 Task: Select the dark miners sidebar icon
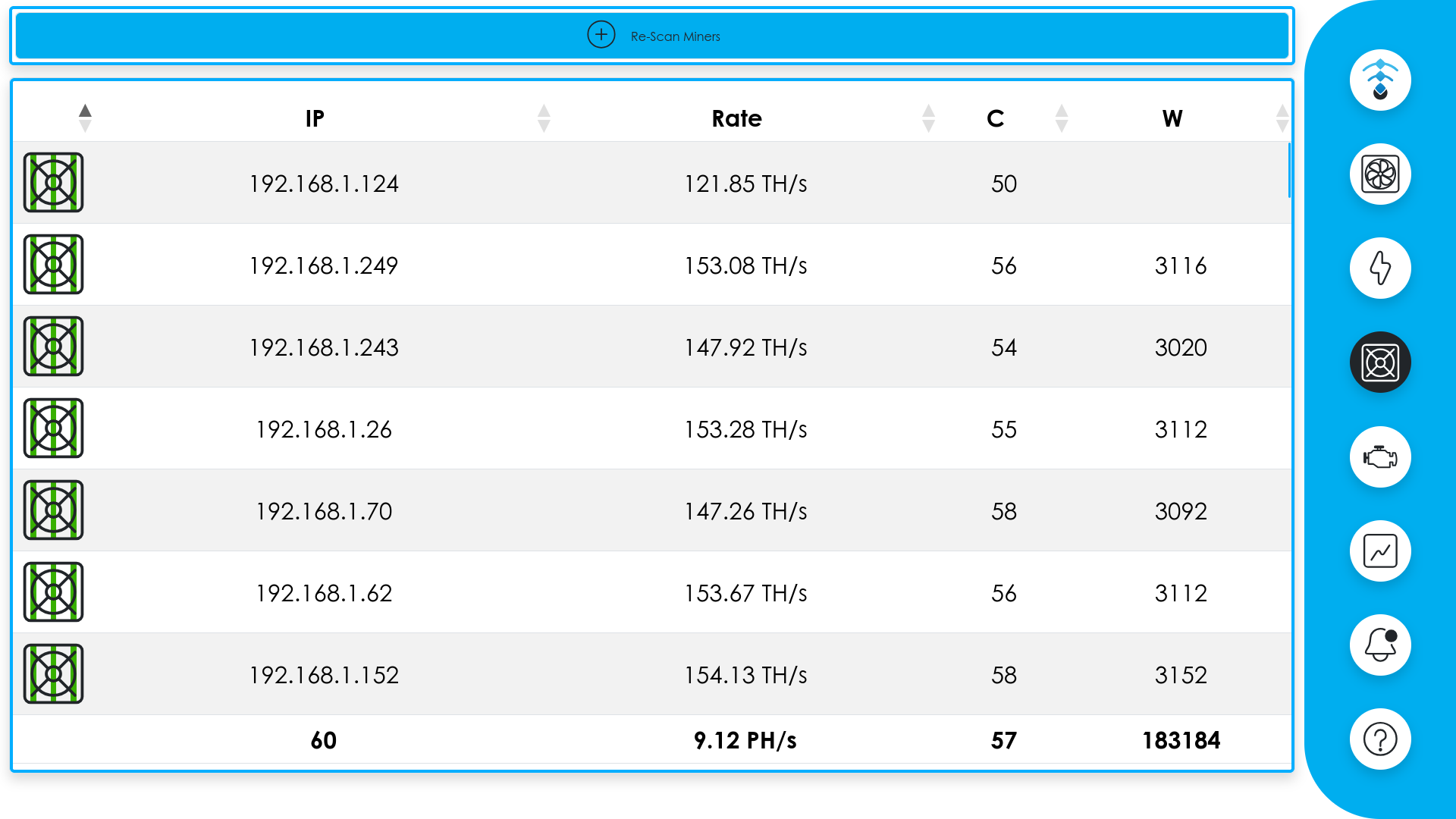point(1380,362)
